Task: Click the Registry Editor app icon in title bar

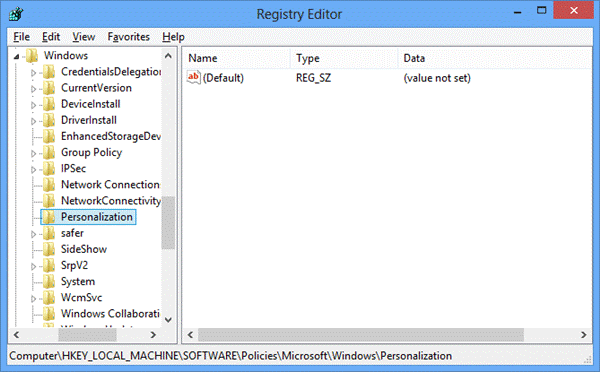Action: 16,14
